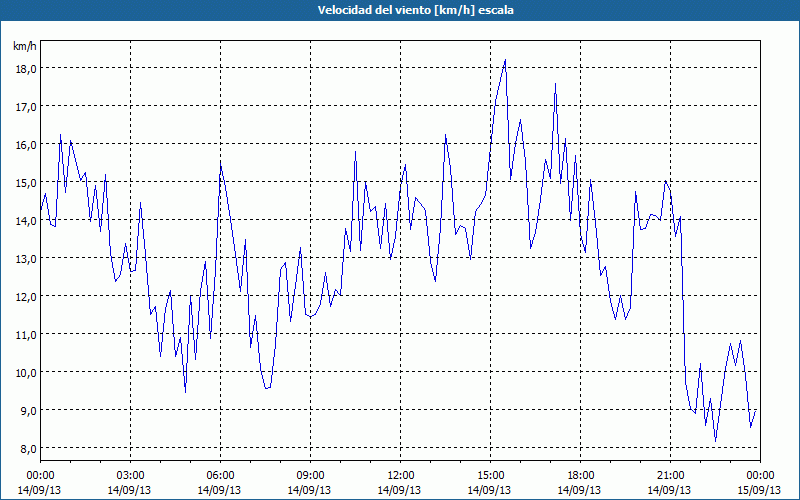
Task: Click the date label under 12:00
Action: 399,490
